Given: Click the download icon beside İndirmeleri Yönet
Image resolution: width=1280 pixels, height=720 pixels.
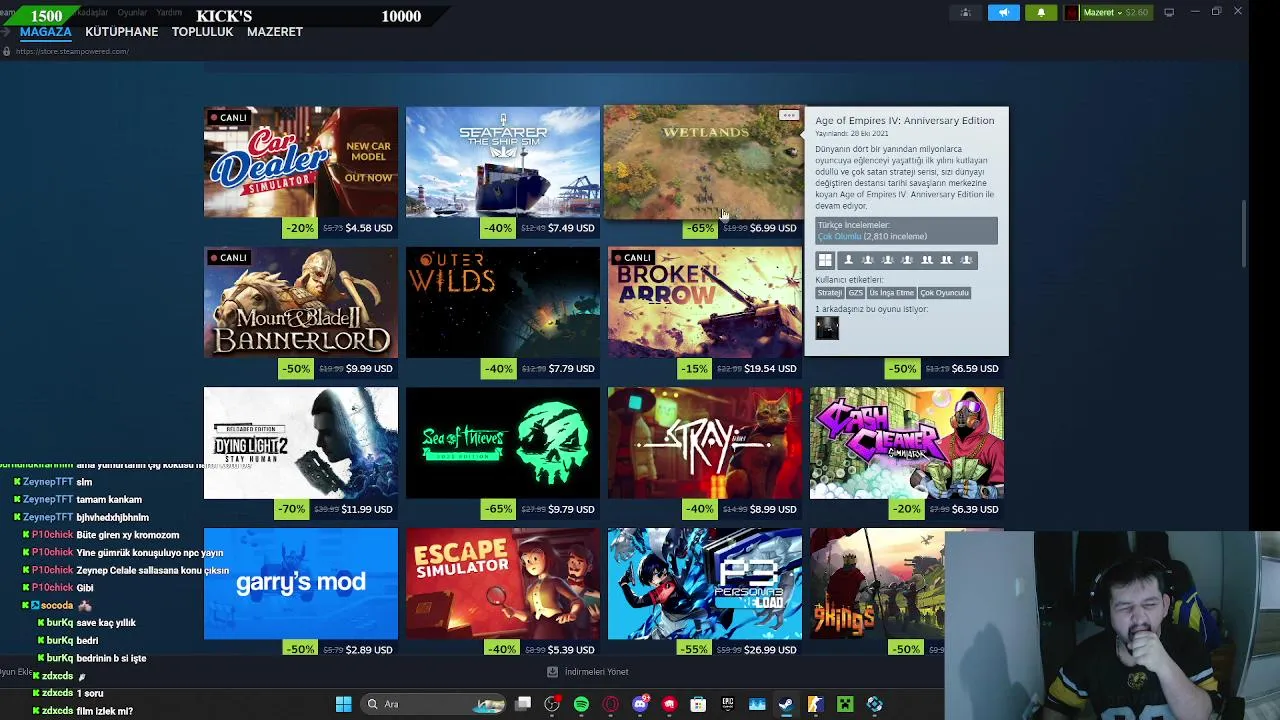Looking at the screenshot, I should [552, 672].
